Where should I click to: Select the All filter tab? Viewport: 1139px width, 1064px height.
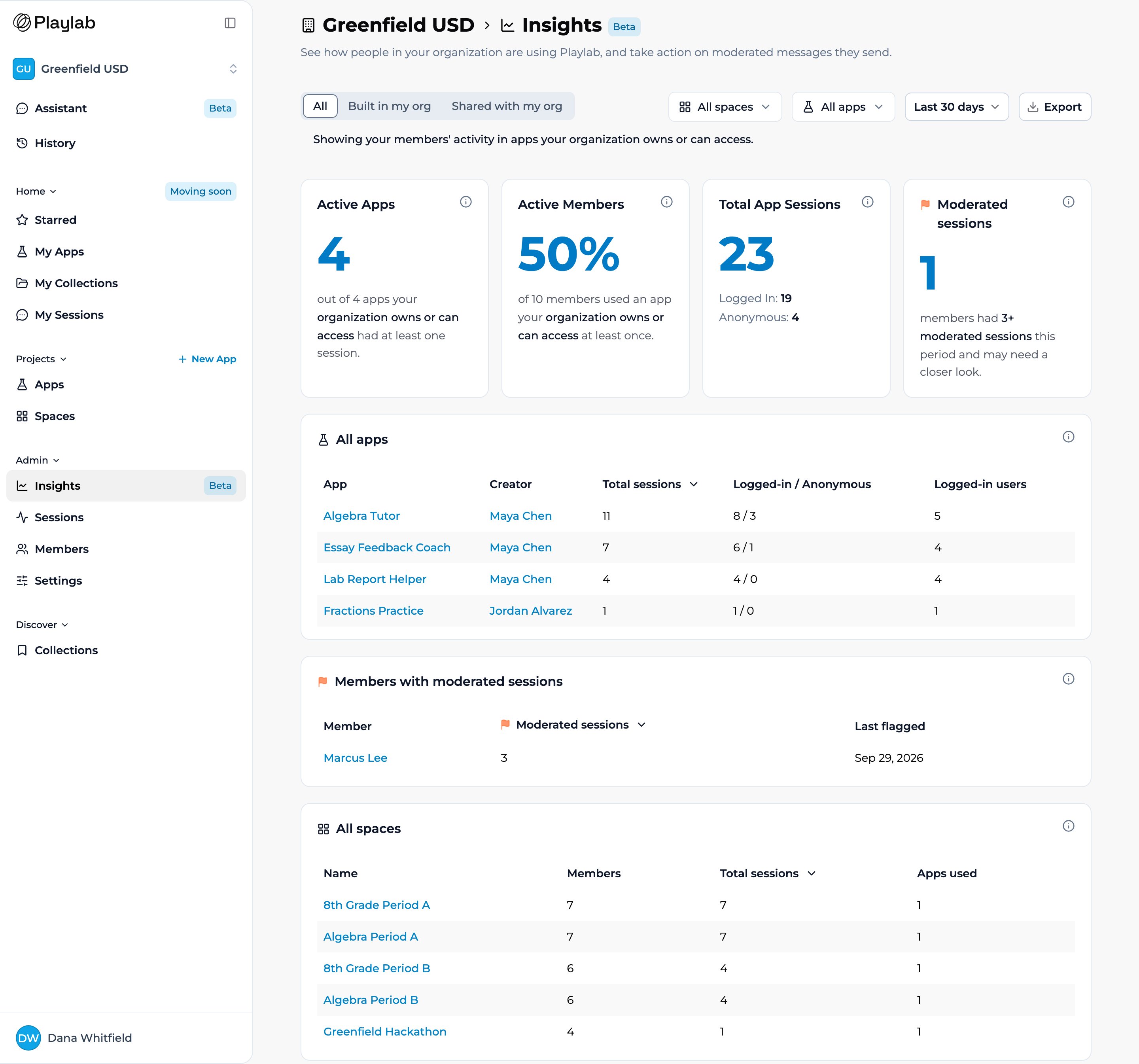point(320,106)
